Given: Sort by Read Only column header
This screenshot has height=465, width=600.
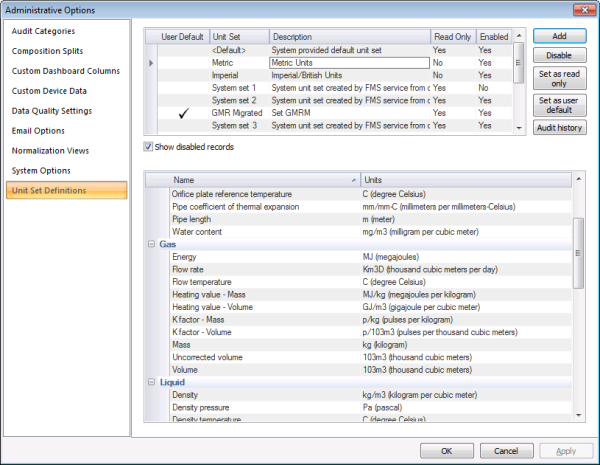Looking at the screenshot, I should pyautogui.click(x=453, y=37).
